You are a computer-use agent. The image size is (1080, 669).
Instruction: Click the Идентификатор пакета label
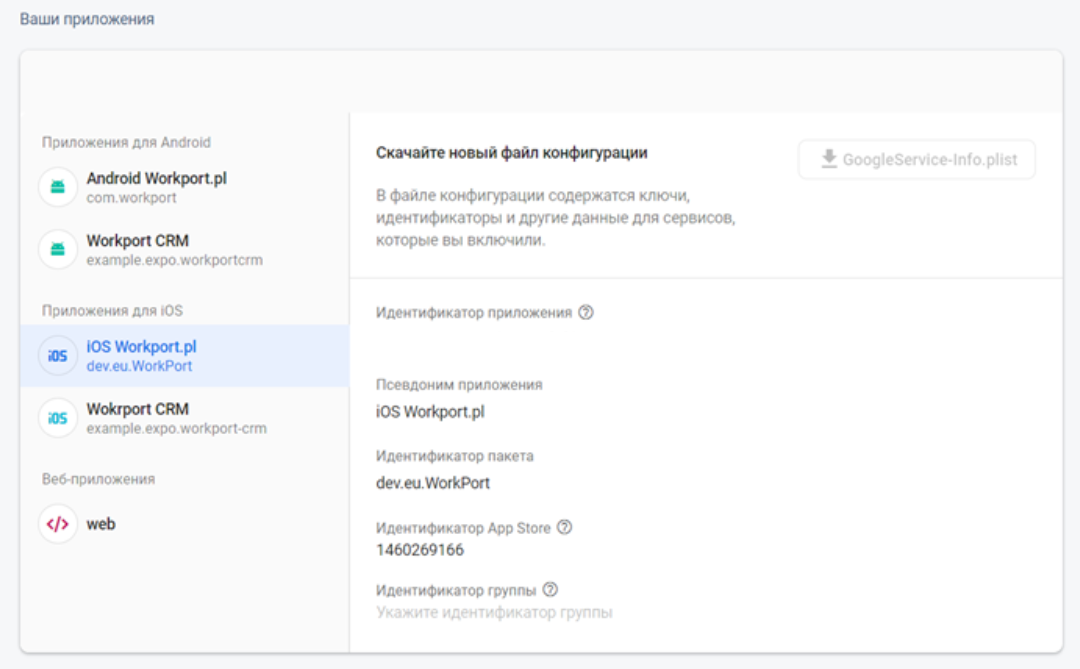[x=455, y=456]
